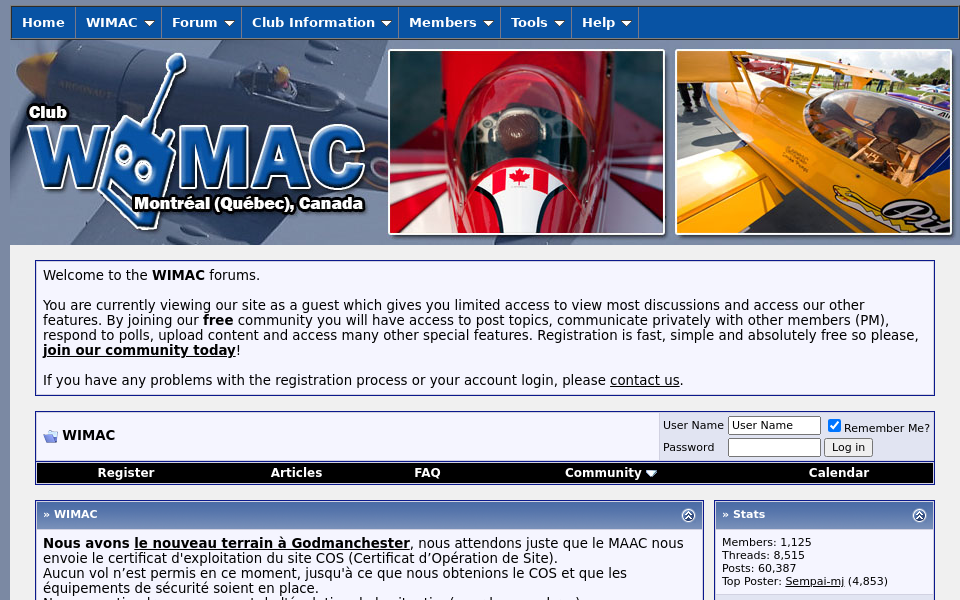Select Home in the navigation bar
Screen dimensions: 960x600
point(43,22)
